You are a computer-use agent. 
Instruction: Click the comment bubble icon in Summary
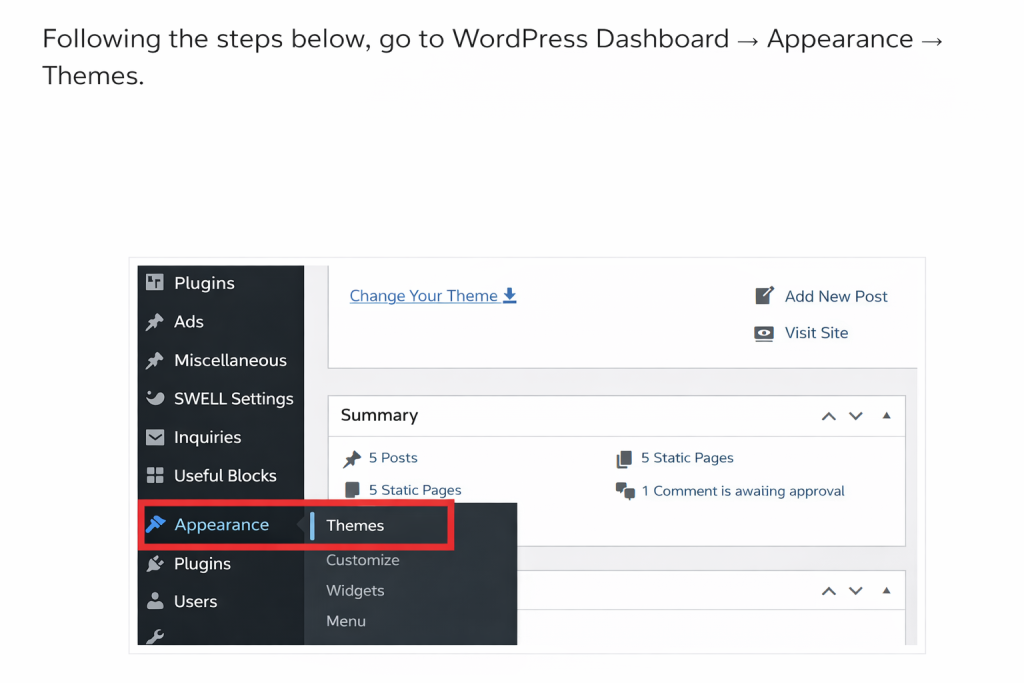(625, 491)
